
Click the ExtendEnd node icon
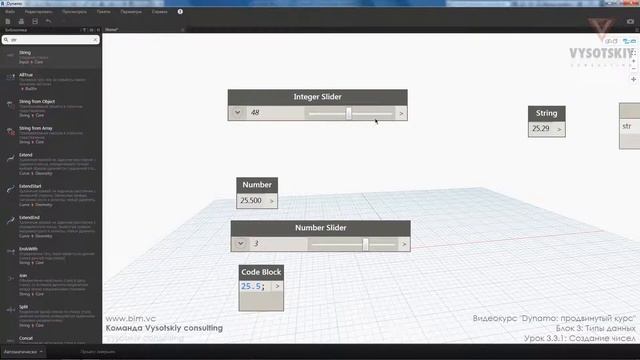(10, 221)
